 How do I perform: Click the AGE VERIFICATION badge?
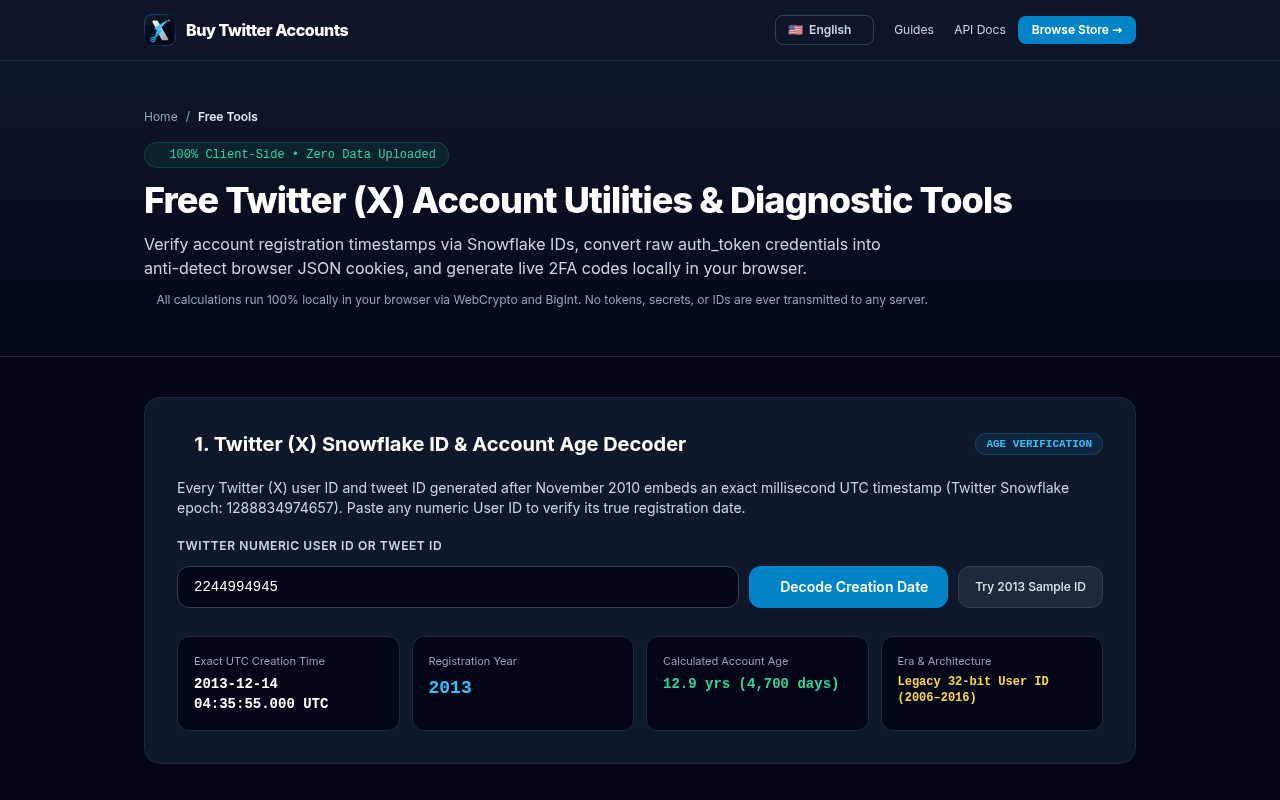pyautogui.click(x=1039, y=444)
